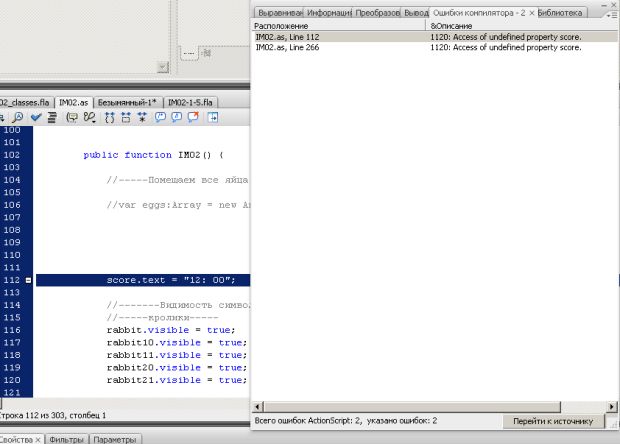This screenshot has width=620, height=444.
Task: Click the Строка 112 из 303 status text
Action: 52,415
